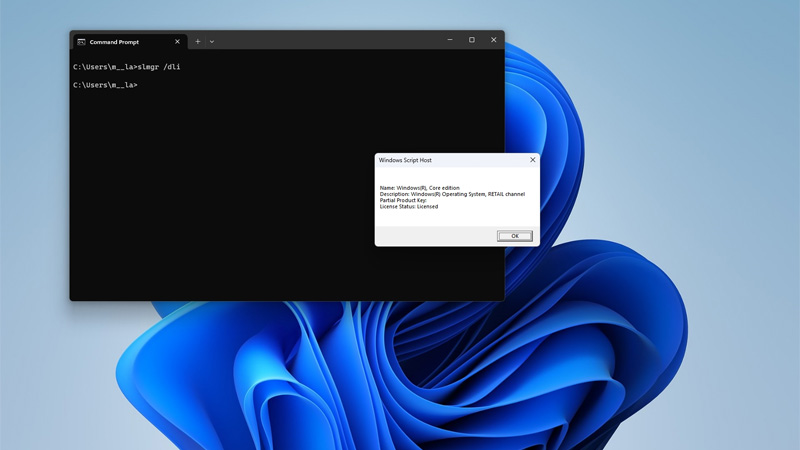The image size is (800, 450).
Task: Click 'License Status: Licensed' text
Action: tap(409, 207)
